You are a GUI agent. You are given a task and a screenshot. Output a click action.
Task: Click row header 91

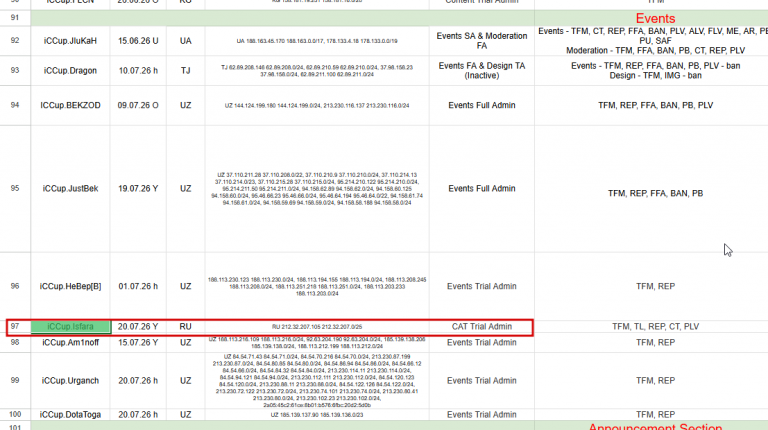pyautogui.click(x=15, y=18)
